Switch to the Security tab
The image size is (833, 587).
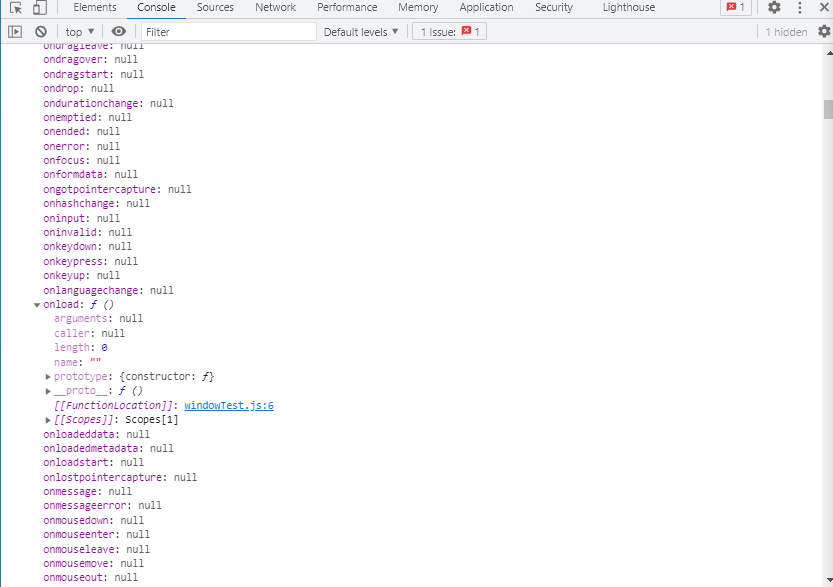(554, 7)
